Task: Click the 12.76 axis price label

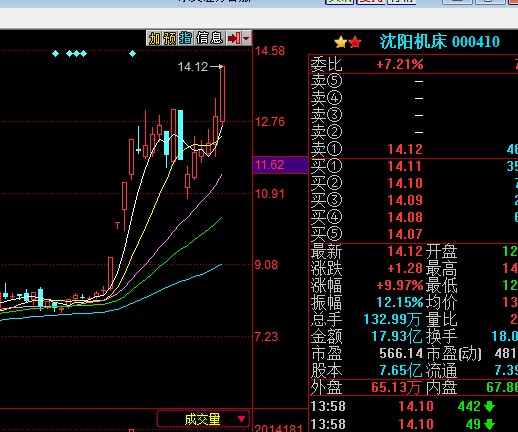Action: coord(270,122)
